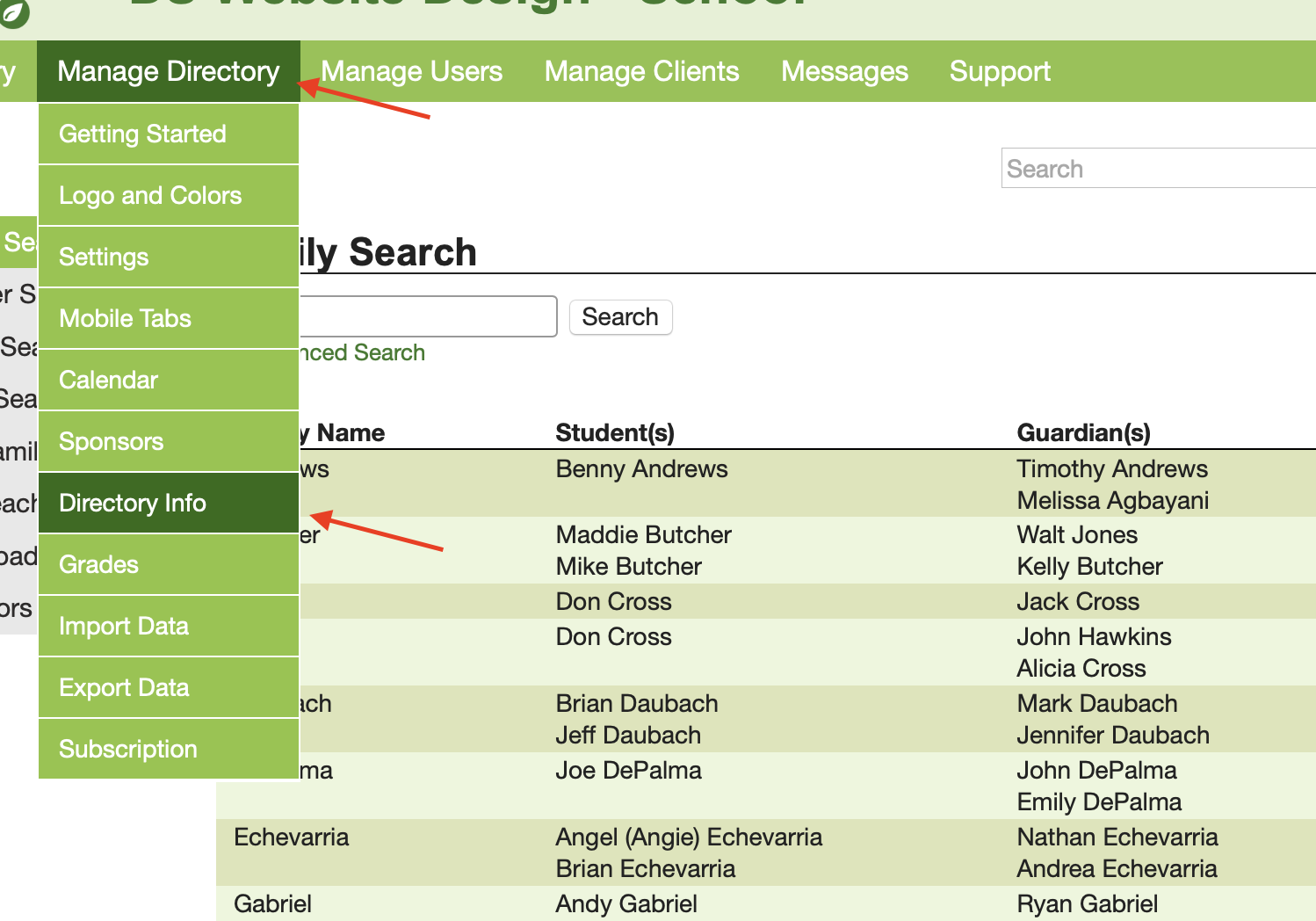Select Getting Started from dropdown
This screenshot has height=921, width=1316.
142,134
